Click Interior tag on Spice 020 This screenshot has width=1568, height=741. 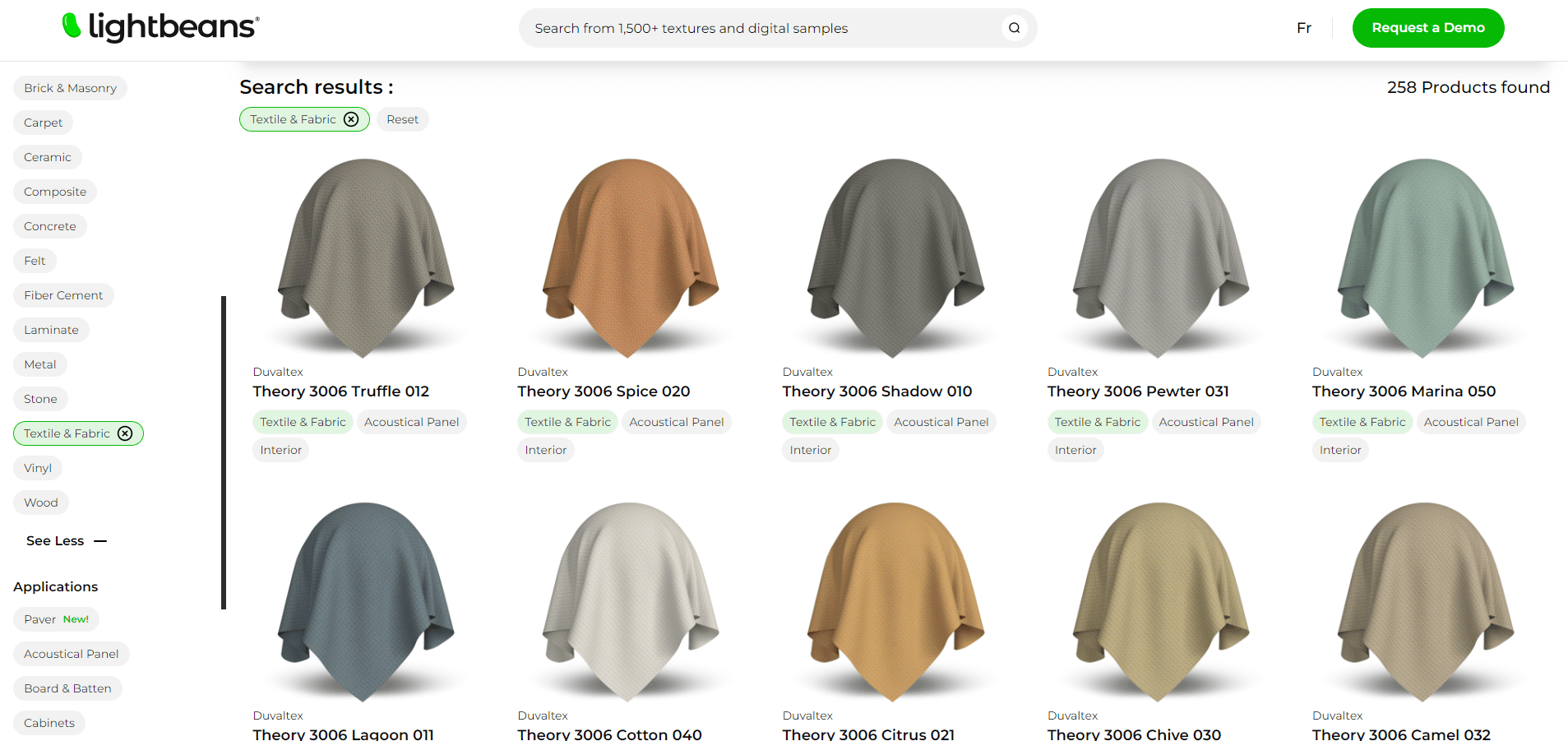point(545,450)
